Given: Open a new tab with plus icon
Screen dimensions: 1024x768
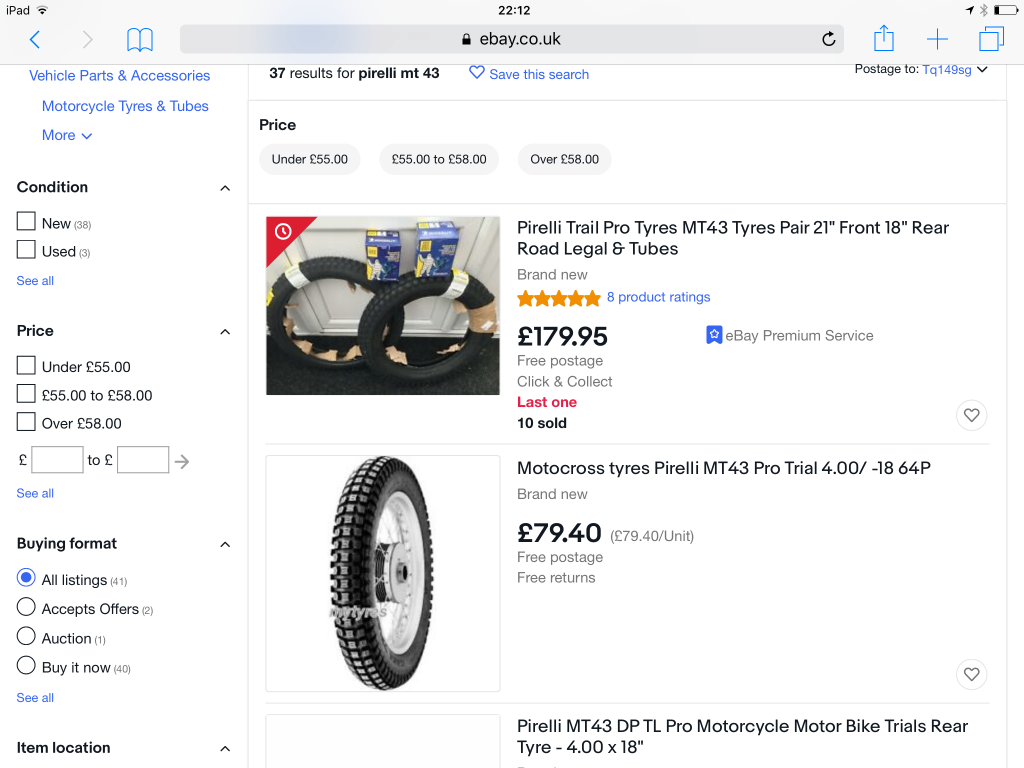Looking at the screenshot, I should [x=937, y=39].
